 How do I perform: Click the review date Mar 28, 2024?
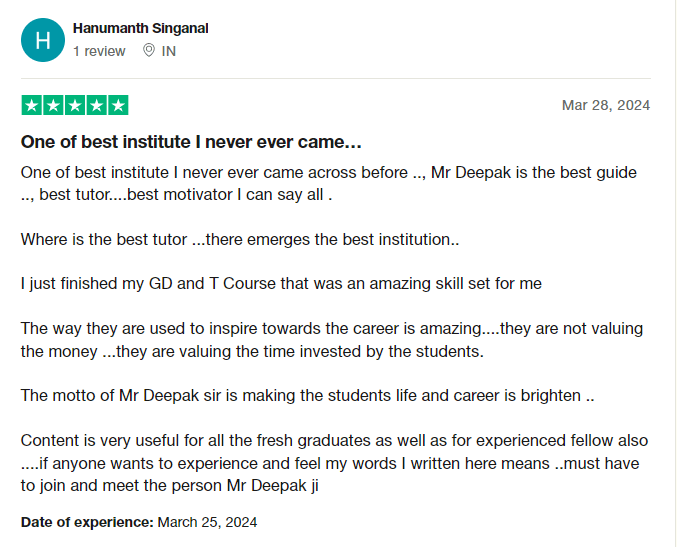point(606,105)
